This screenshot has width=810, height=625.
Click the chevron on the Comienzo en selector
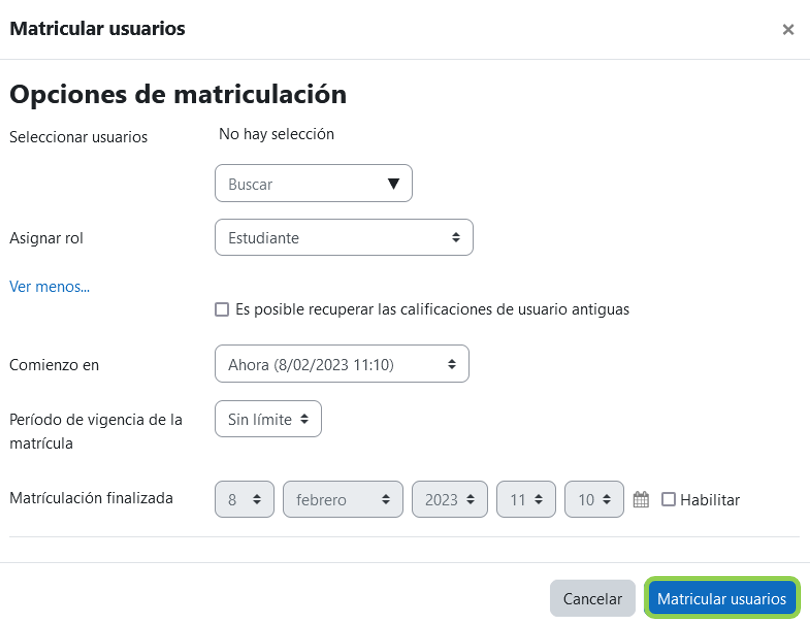(454, 364)
